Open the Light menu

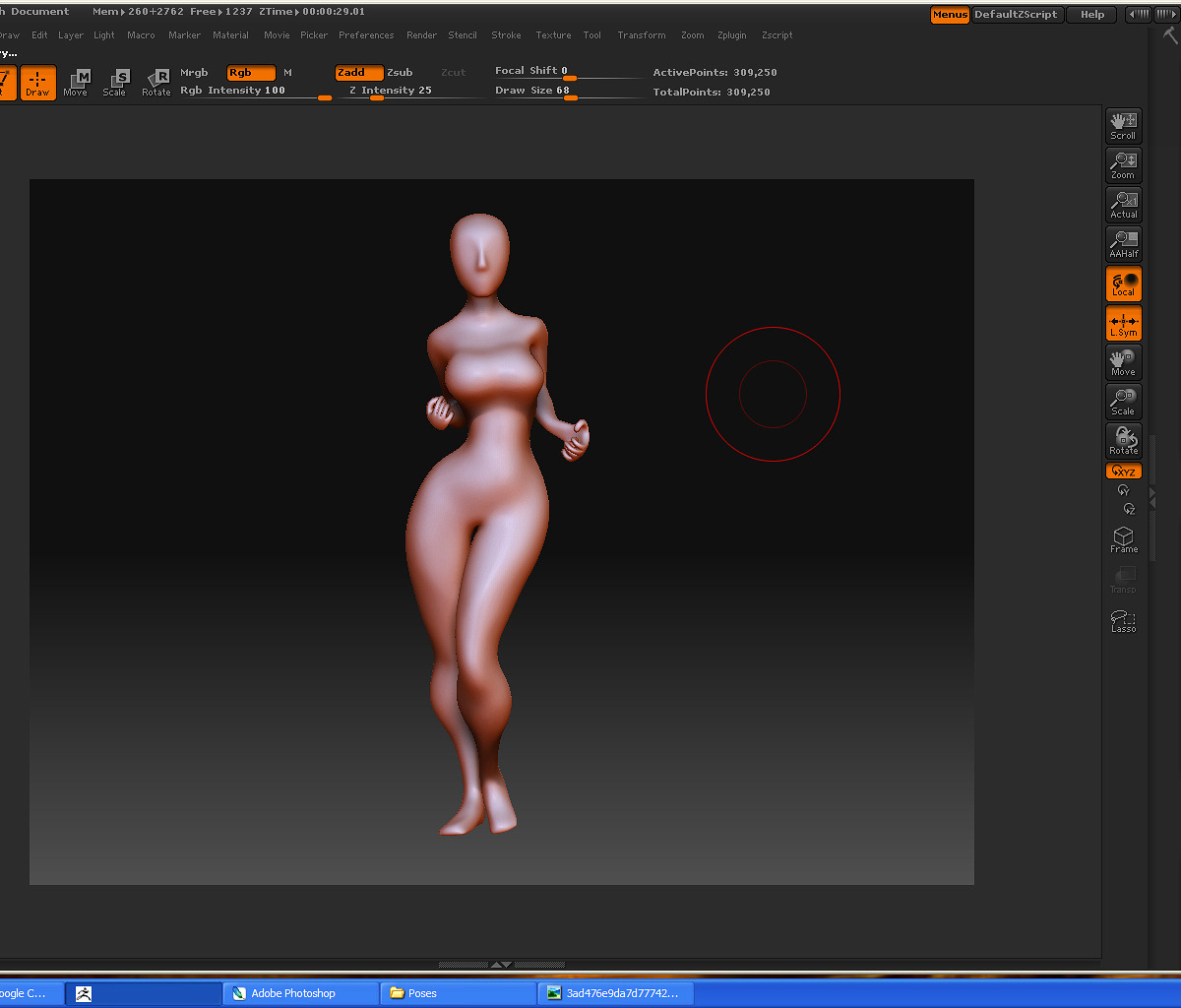[104, 35]
